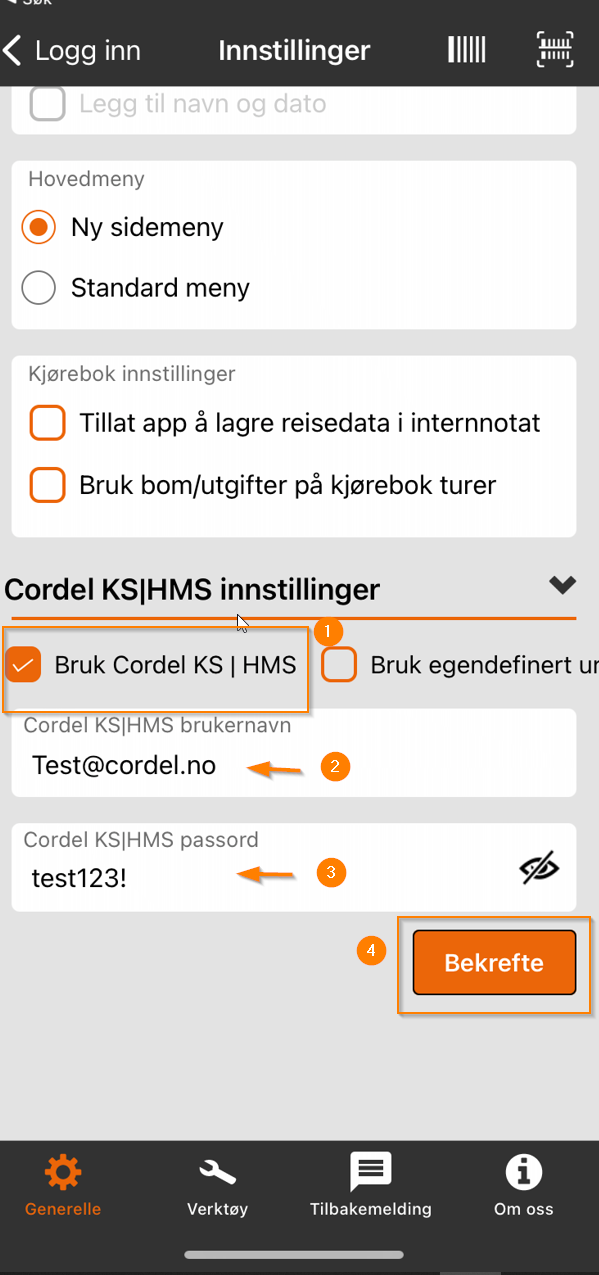
Task: Select Ny sidemeny radio button
Action: [x=38, y=227]
